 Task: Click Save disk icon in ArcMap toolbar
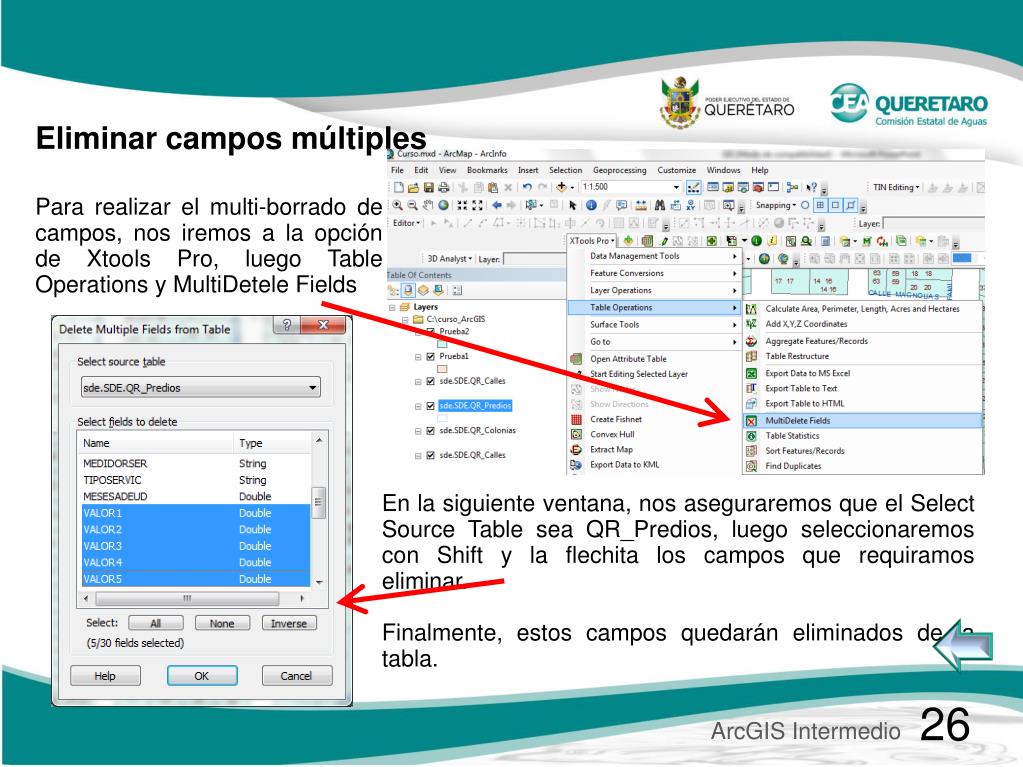pos(428,188)
